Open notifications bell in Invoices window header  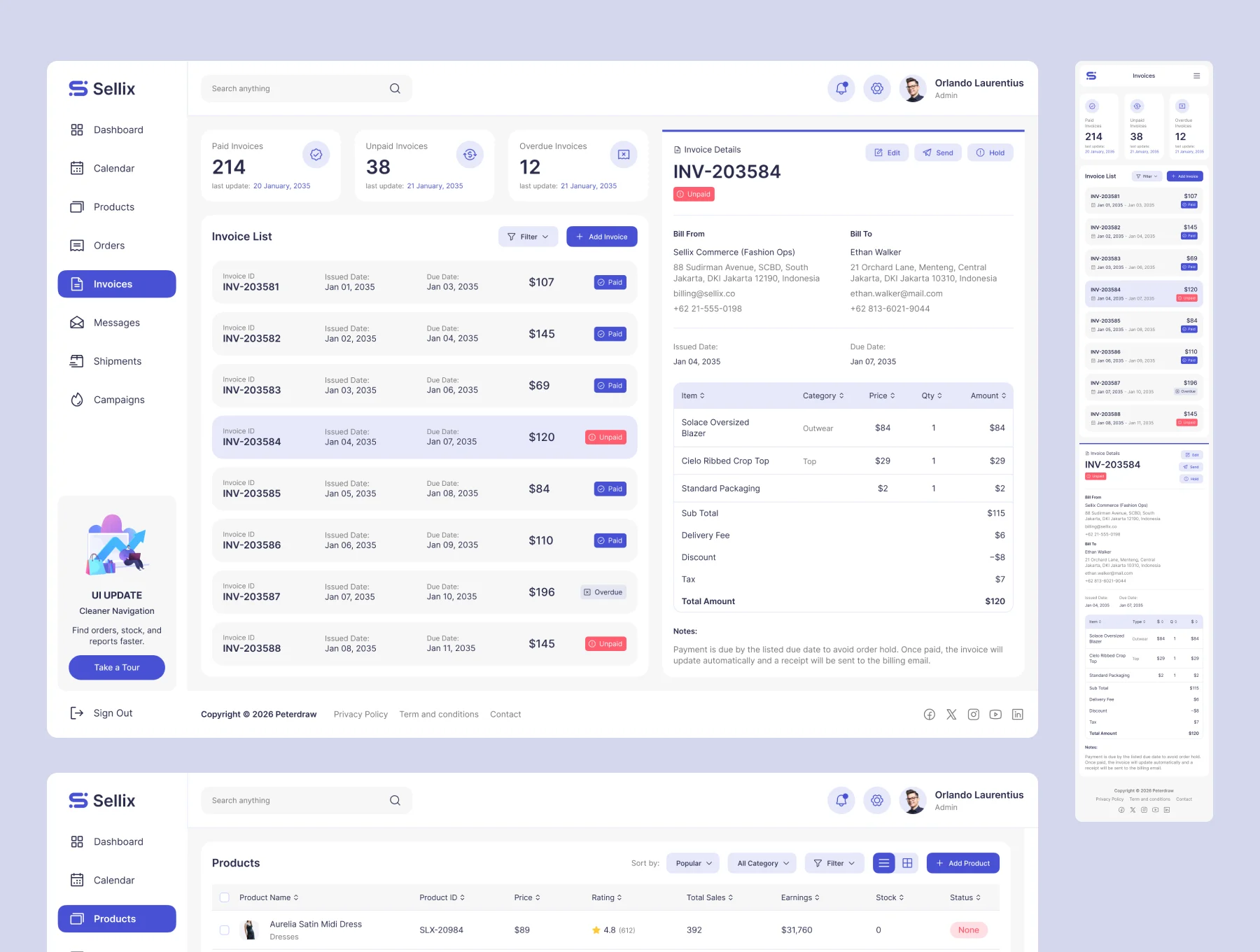click(841, 88)
